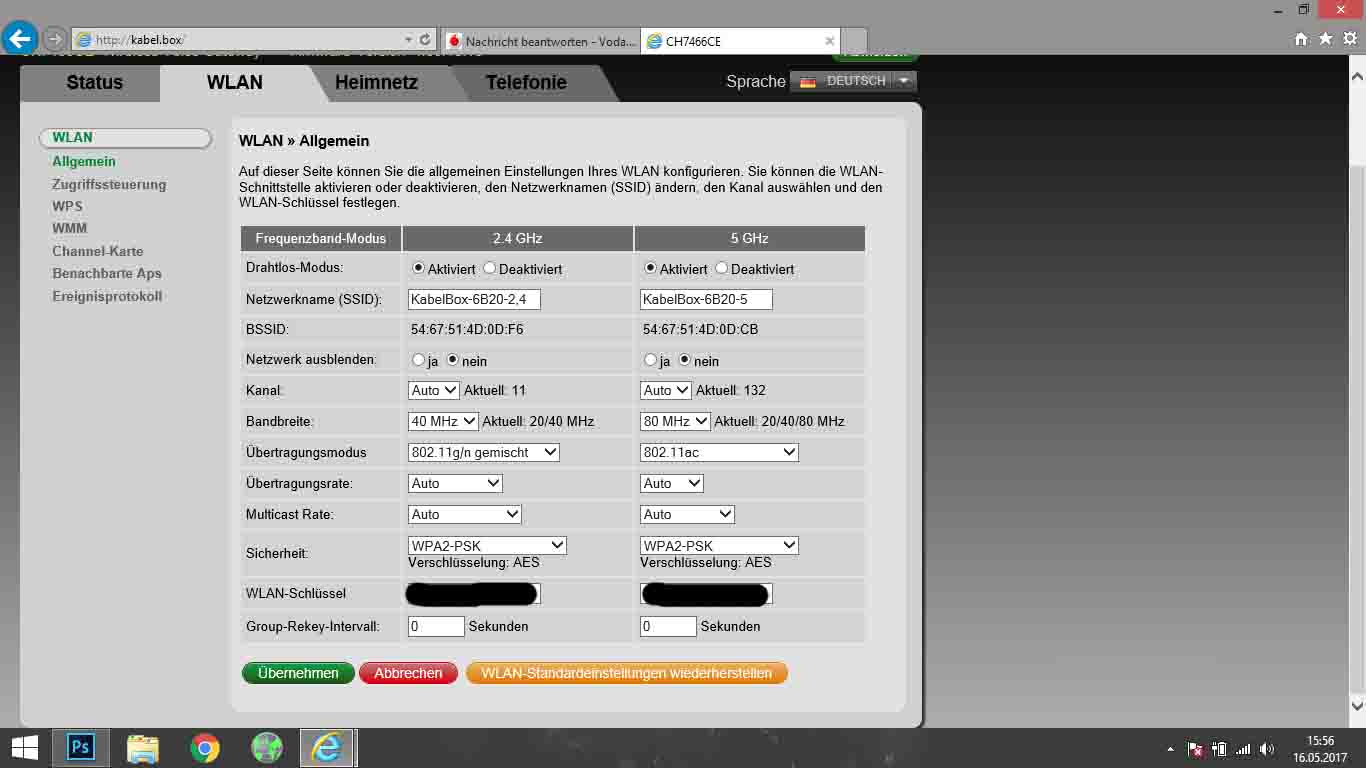Disable the 5 GHz wireless mode
Image resolution: width=1366 pixels, height=768 pixels.
pos(722,268)
